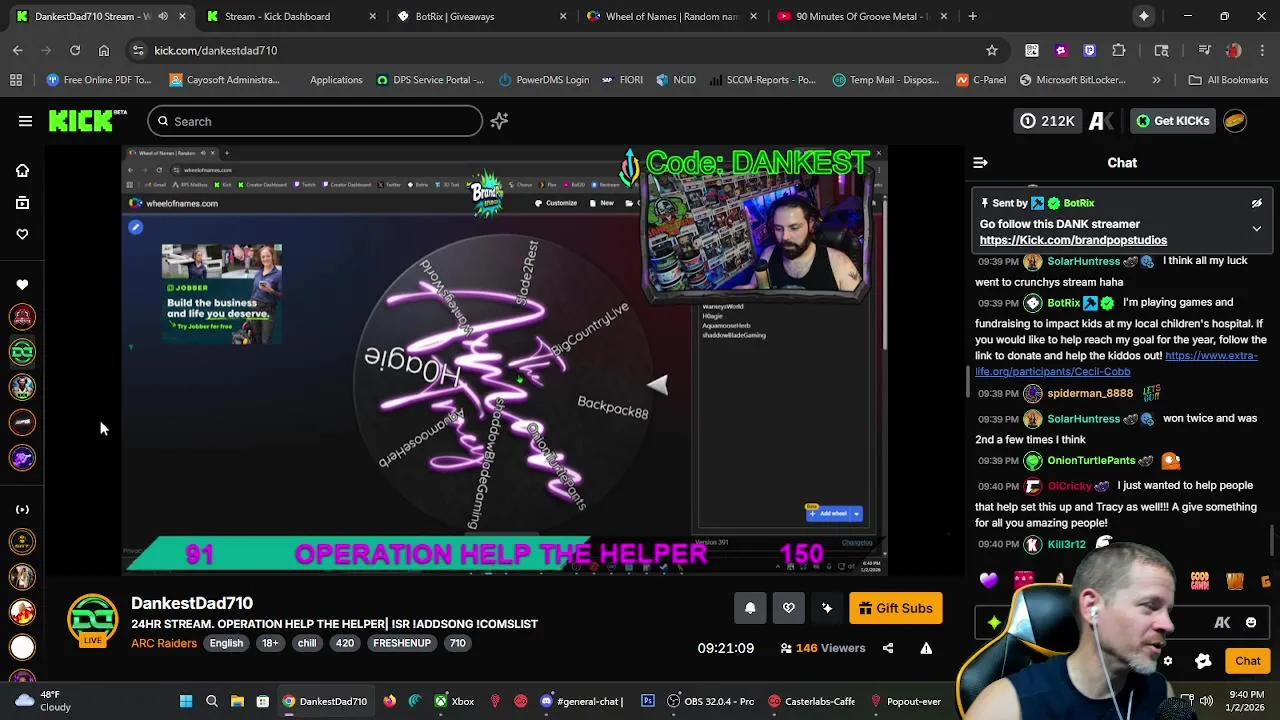Open the 212K KICKs balance
Image resolution: width=1280 pixels, height=720 pixels.
click(1047, 121)
